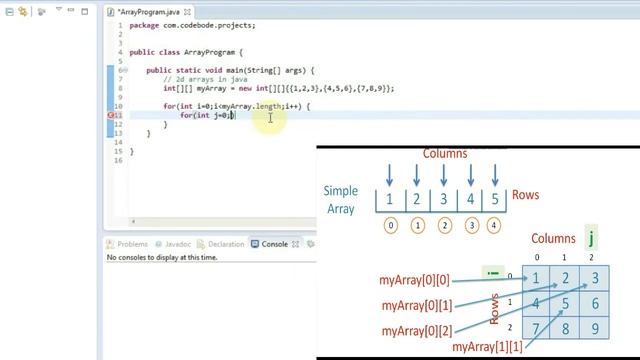This screenshot has height=360, width=640.
Task: Toggle Link with Editor icon
Action: pos(23,11)
